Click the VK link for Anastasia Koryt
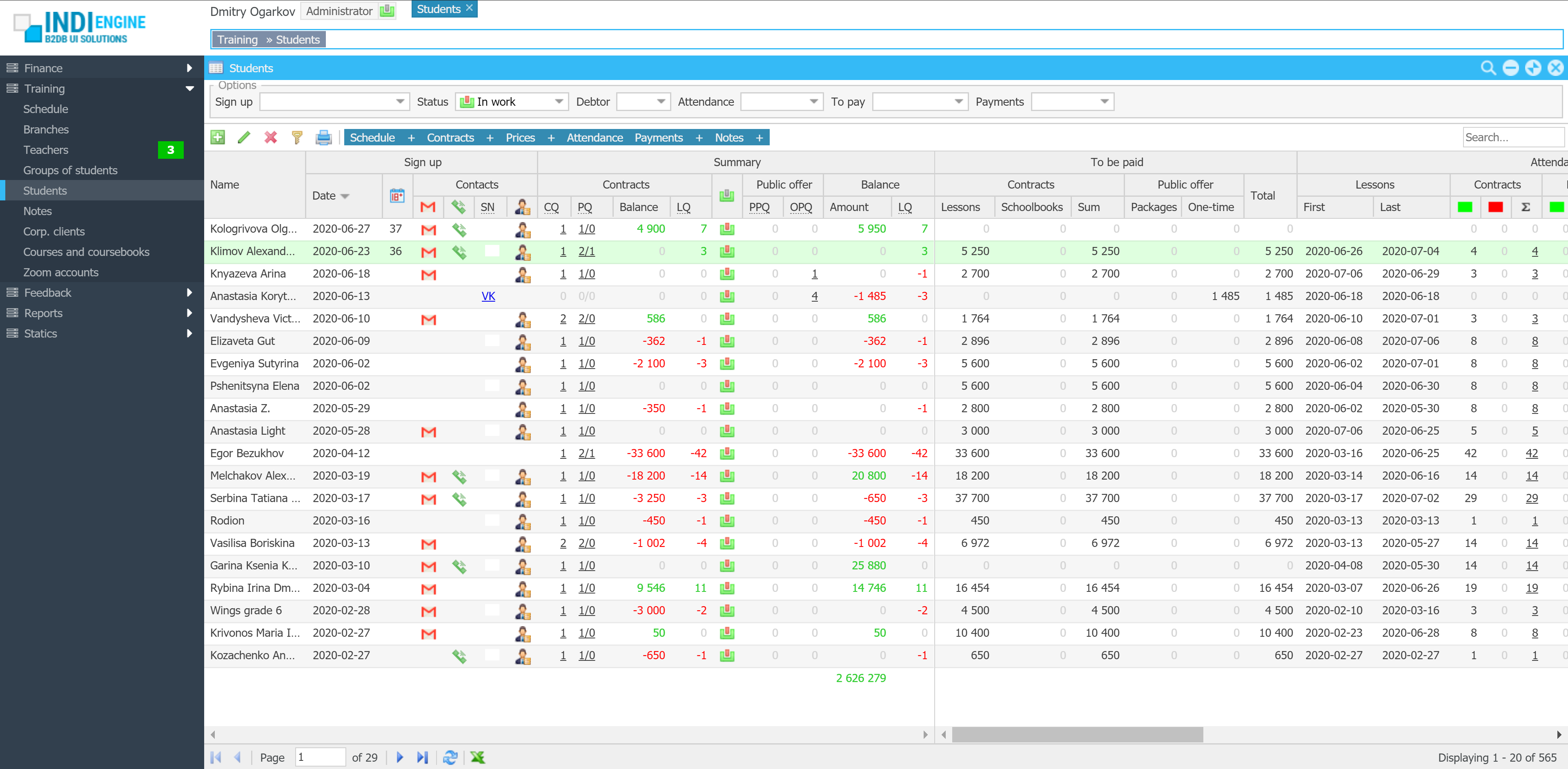 point(488,296)
